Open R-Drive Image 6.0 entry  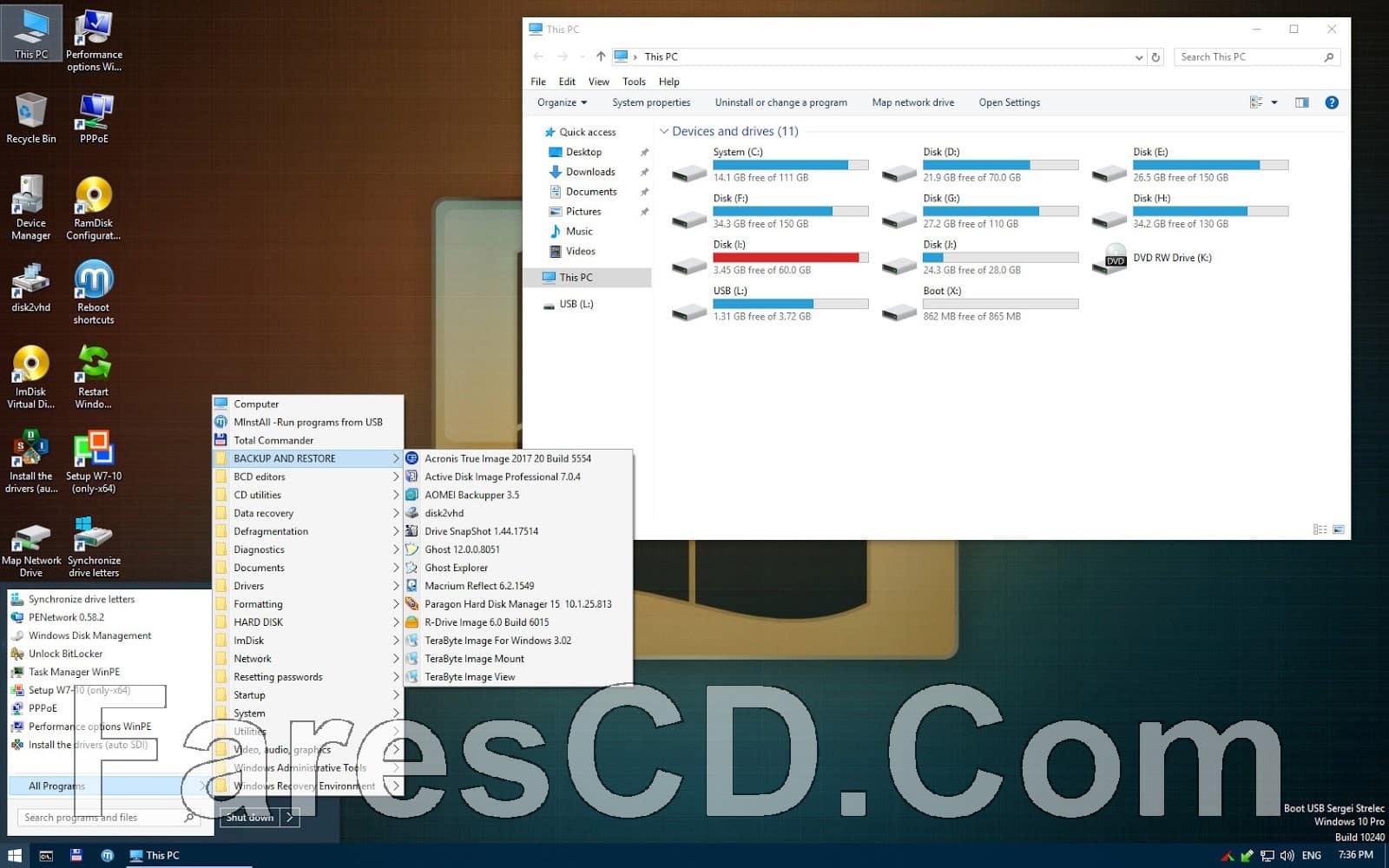pos(518,622)
